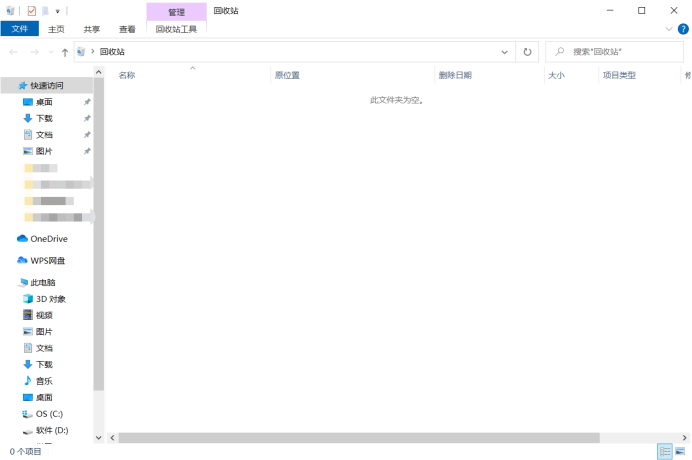Open pinned 文档 under quick access
692x460 pixels.
point(44,135)
